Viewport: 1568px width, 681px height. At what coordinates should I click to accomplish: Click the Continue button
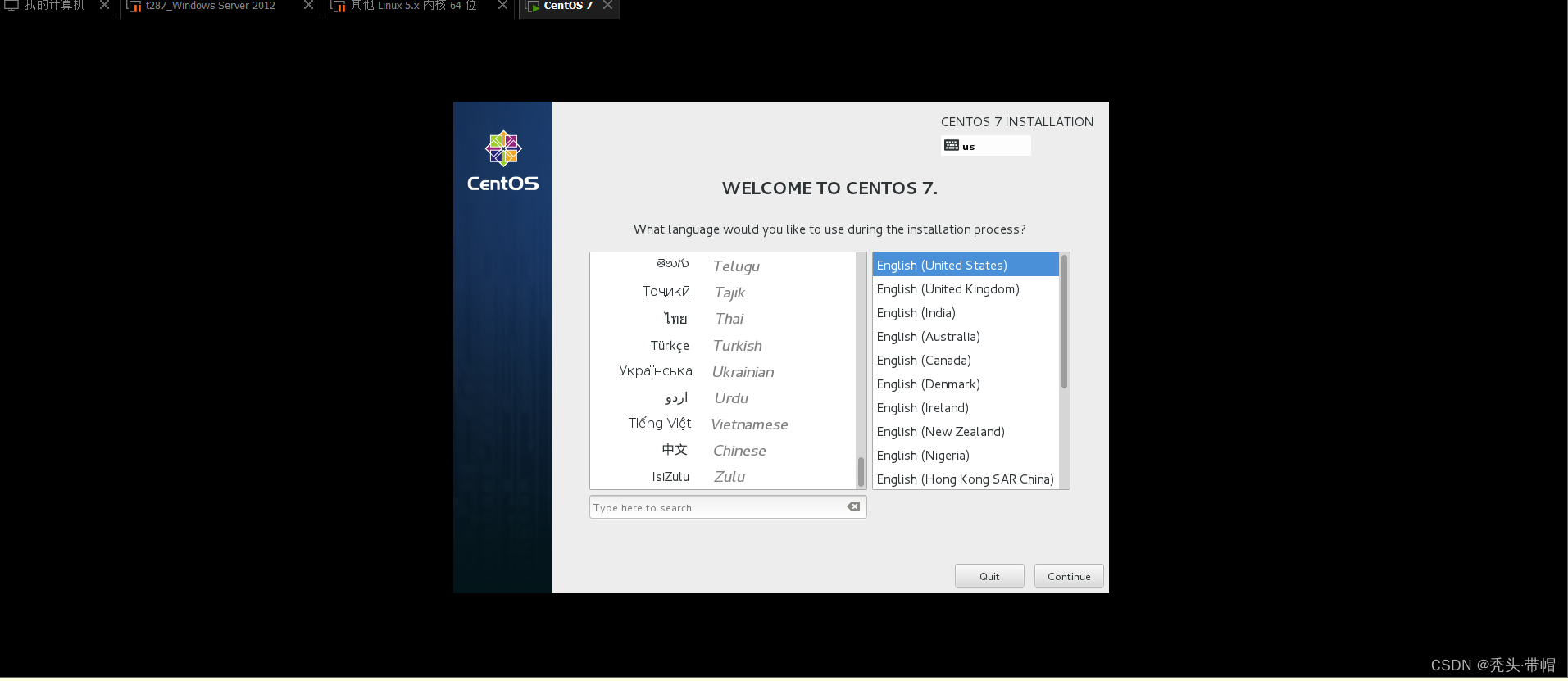pyautogui.click(x=1069, y=576)
